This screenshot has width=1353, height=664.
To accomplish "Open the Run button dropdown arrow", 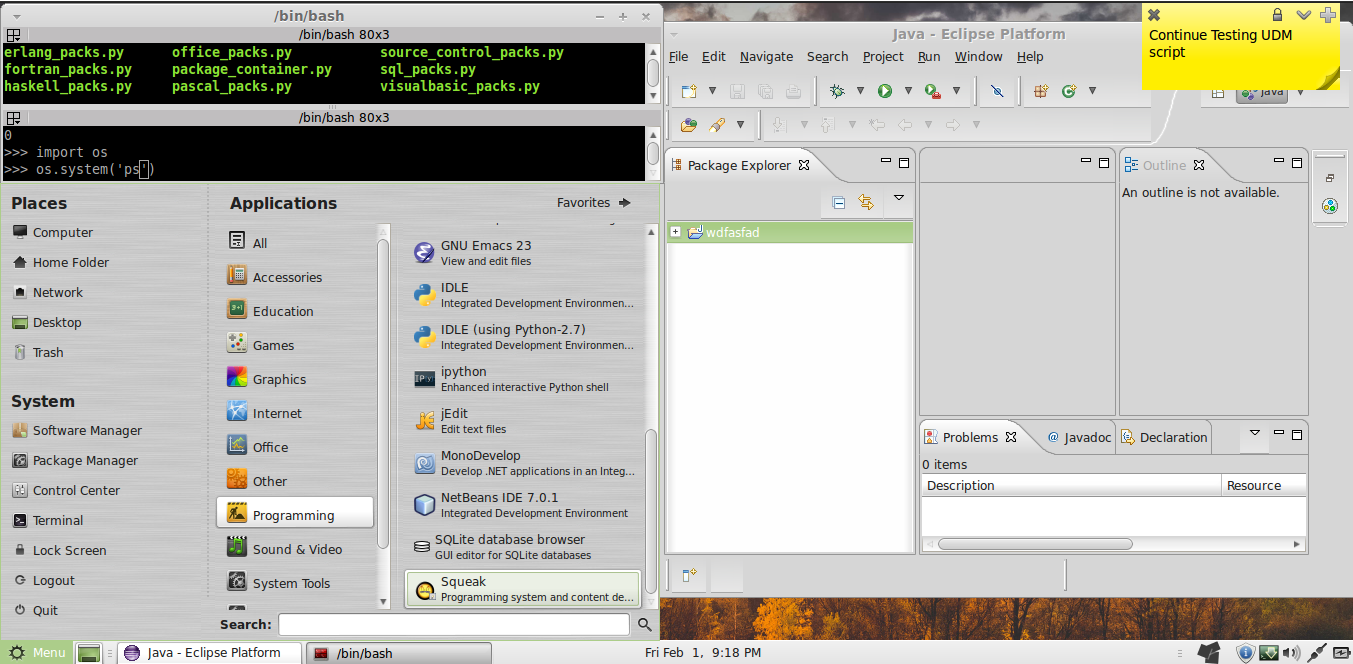I will [x=908, y=90].
